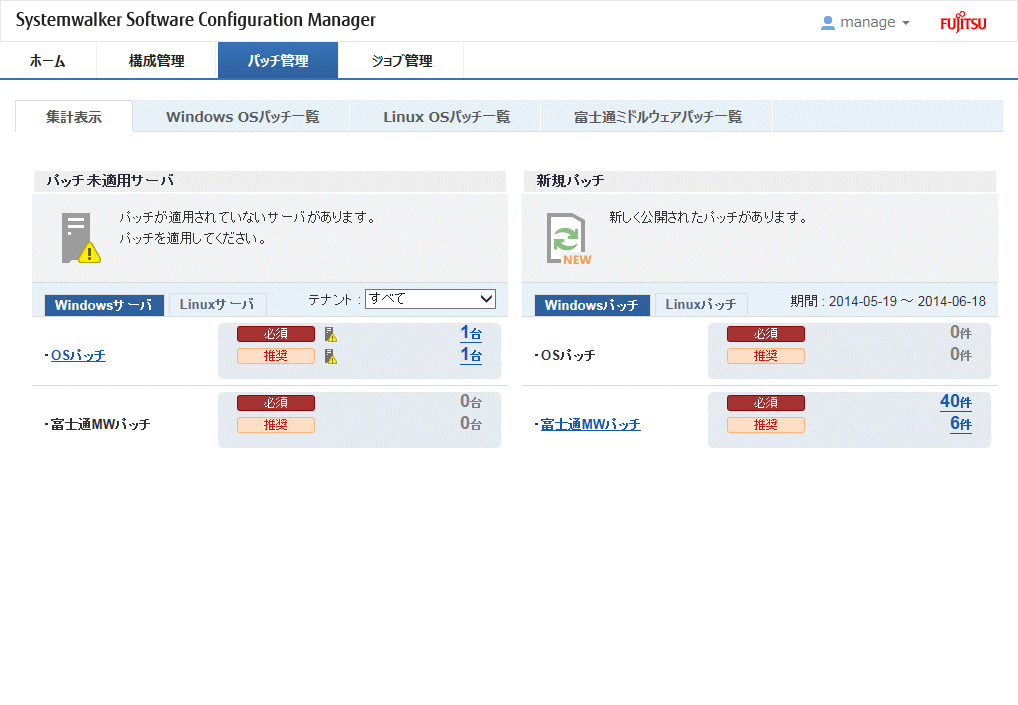Click the warning server icon beside OS必須 badge
The width and height of the screenshot is (1018, 705).
(x=331, y=334)
